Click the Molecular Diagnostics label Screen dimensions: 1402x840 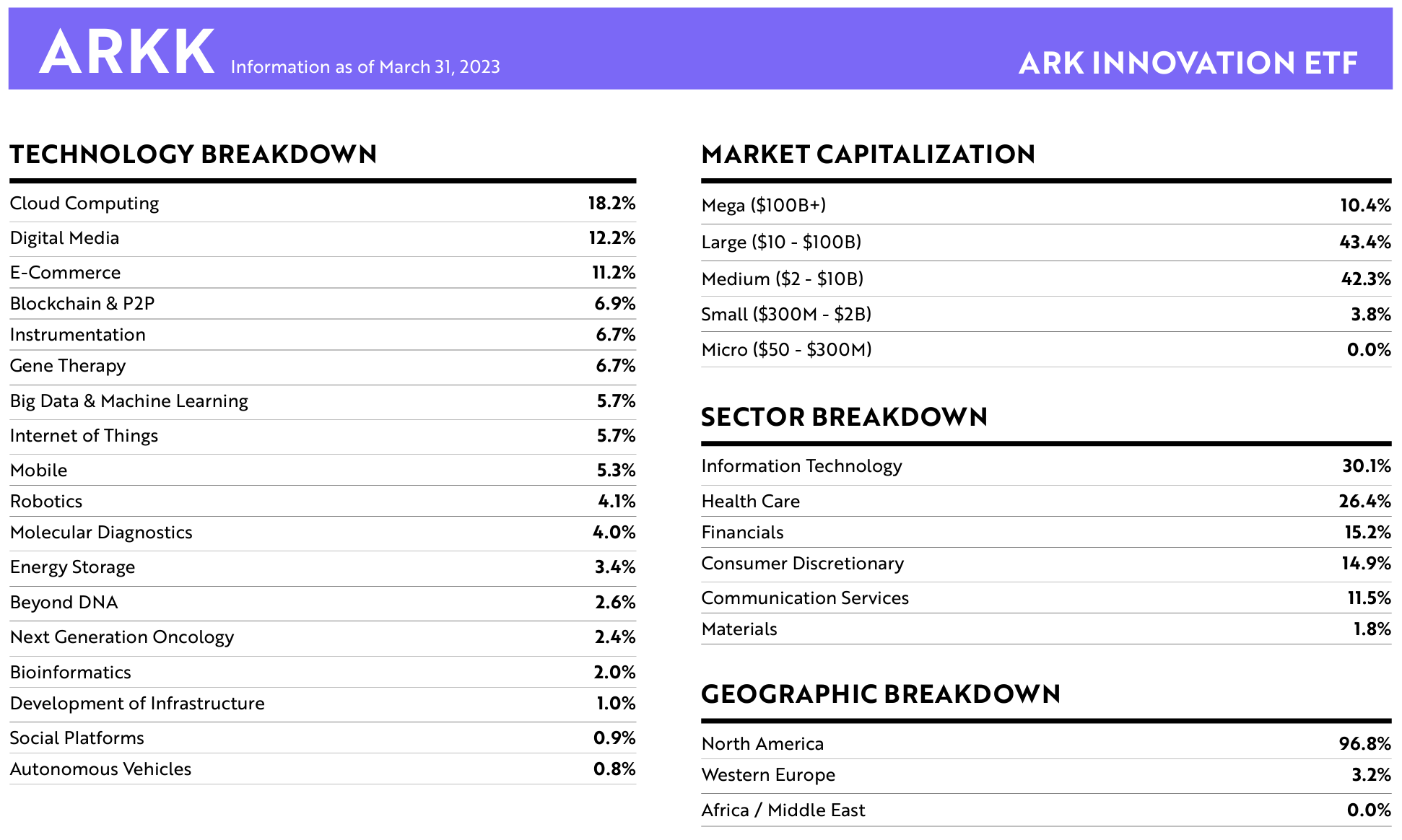click(x=101, y=533)
